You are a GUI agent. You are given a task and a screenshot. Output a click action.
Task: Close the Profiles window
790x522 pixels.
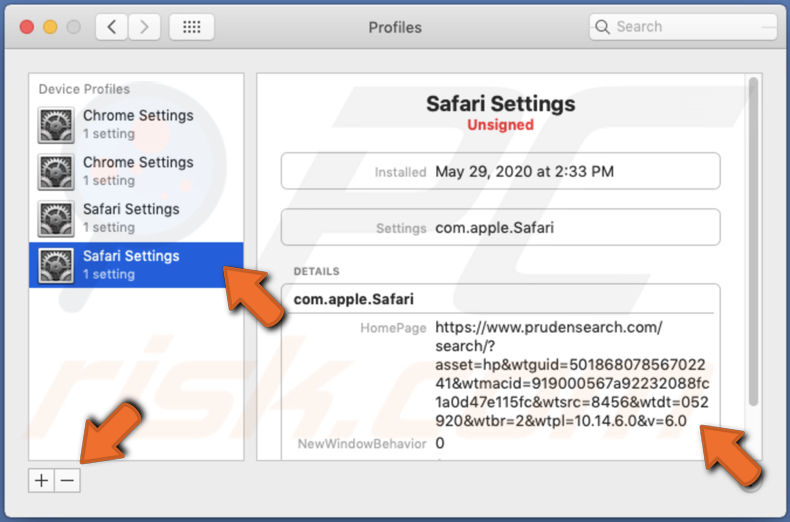[x=26, y=27]
